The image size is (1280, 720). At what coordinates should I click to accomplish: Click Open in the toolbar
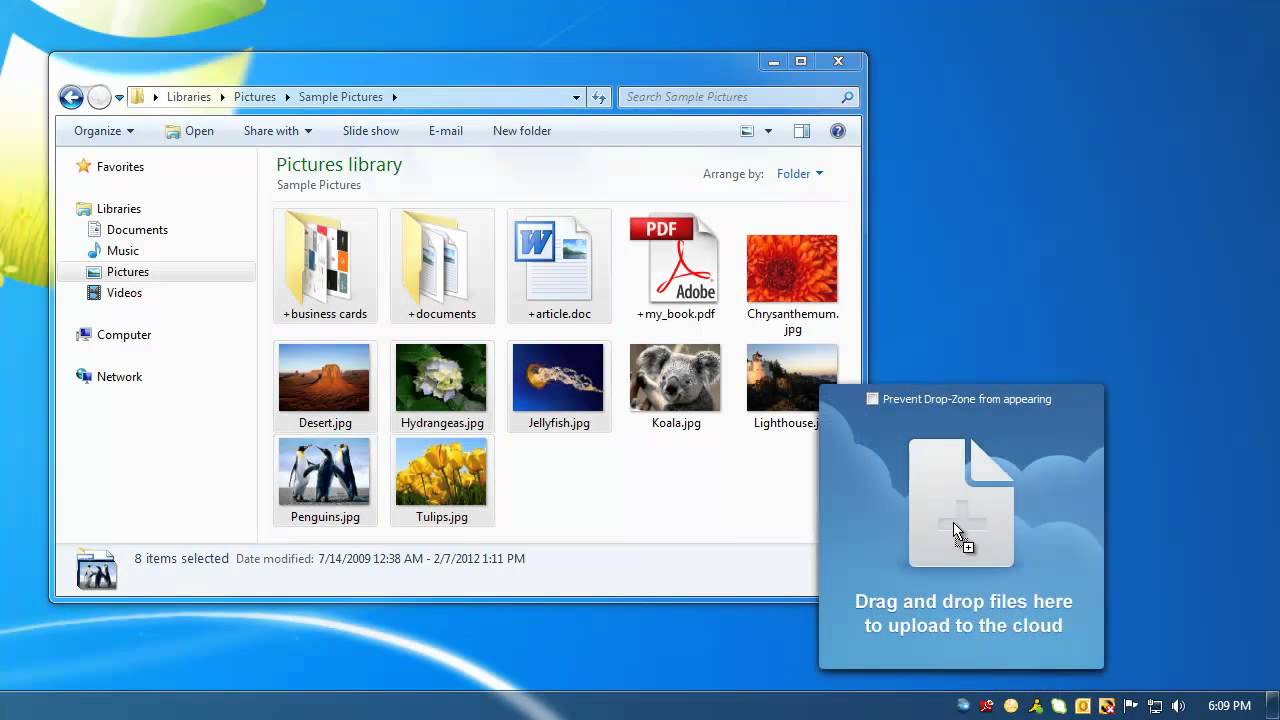(x=189, y=131)
